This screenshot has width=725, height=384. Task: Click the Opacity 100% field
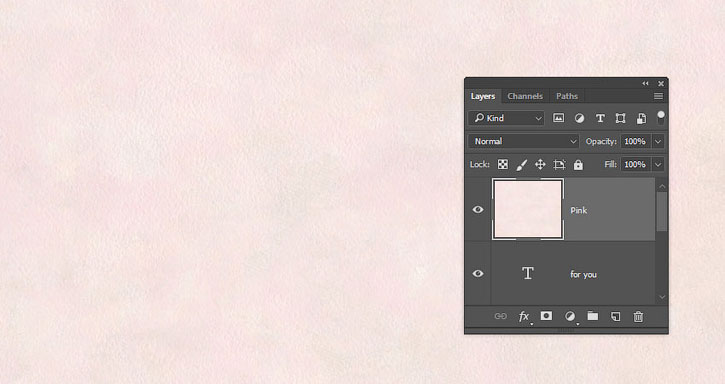tap(636, 142)
